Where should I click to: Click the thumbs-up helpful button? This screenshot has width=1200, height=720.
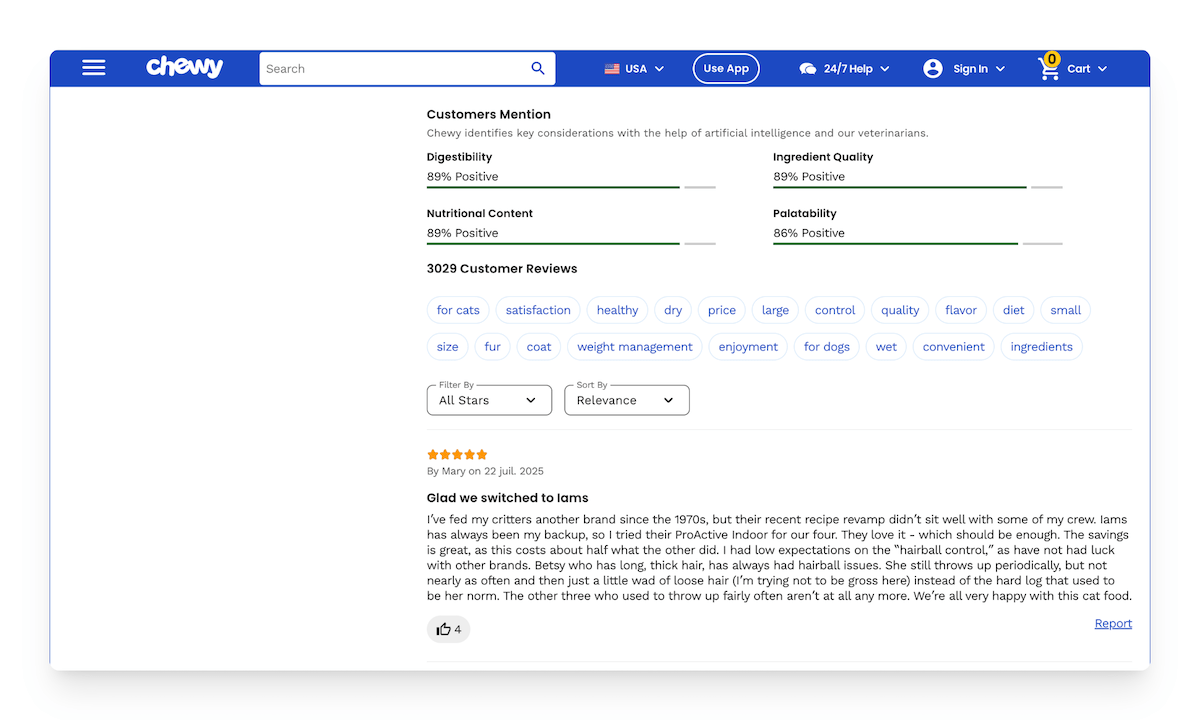pyautogui.click(x=448, y=629)
